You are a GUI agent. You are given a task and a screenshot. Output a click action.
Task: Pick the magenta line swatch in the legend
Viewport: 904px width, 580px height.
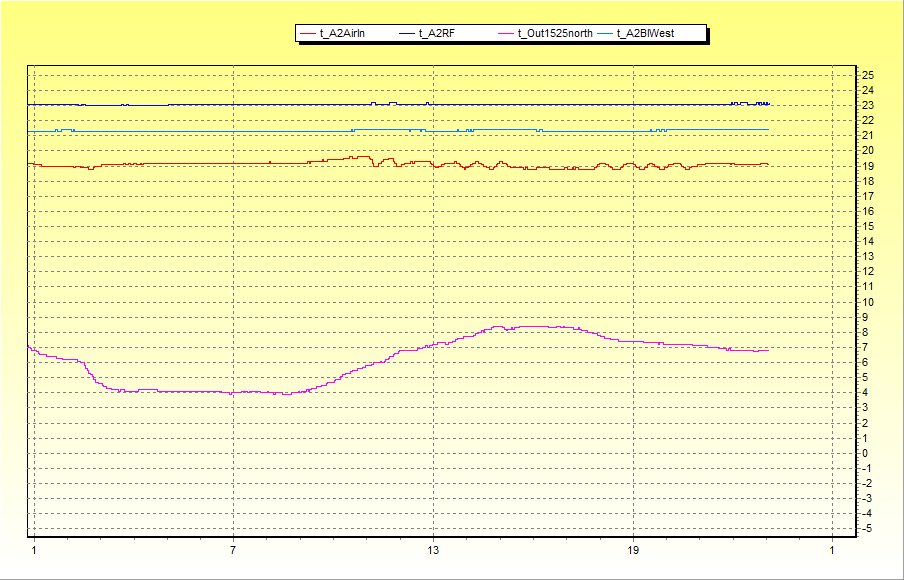[505, 34]
